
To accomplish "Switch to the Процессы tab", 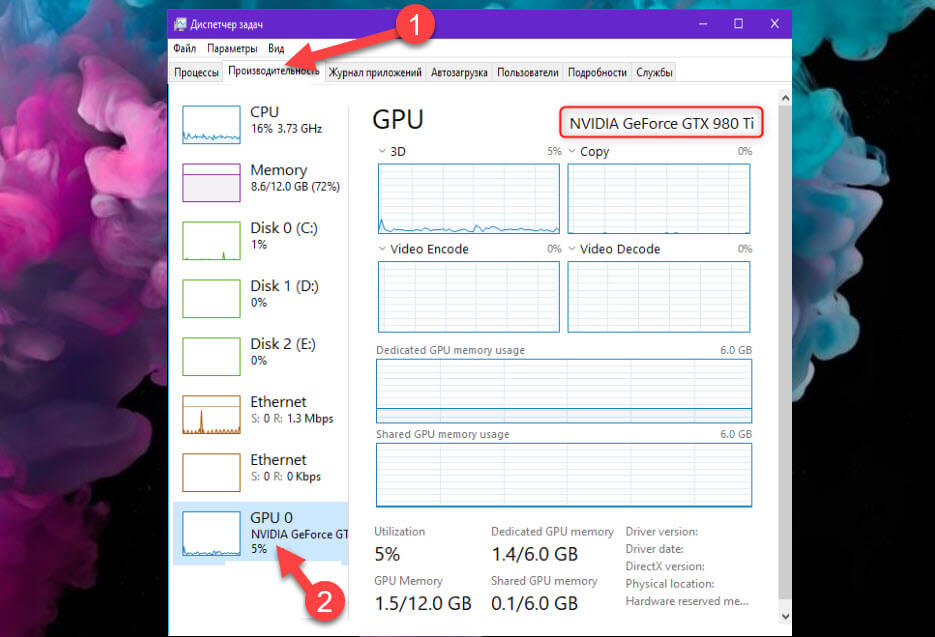I will pyautogui.click(x=196, y=72).
